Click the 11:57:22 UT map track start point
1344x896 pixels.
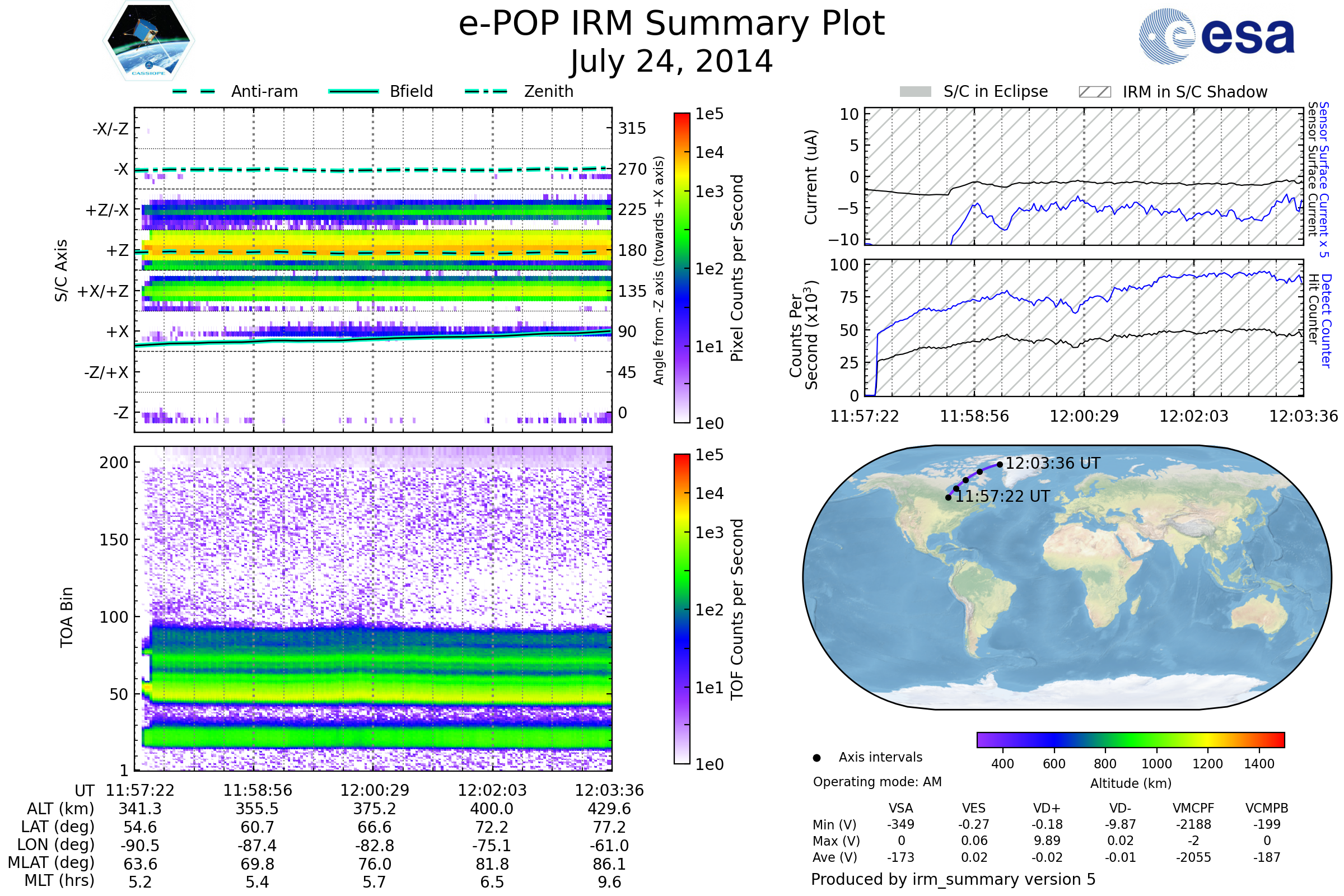point(948,498)
